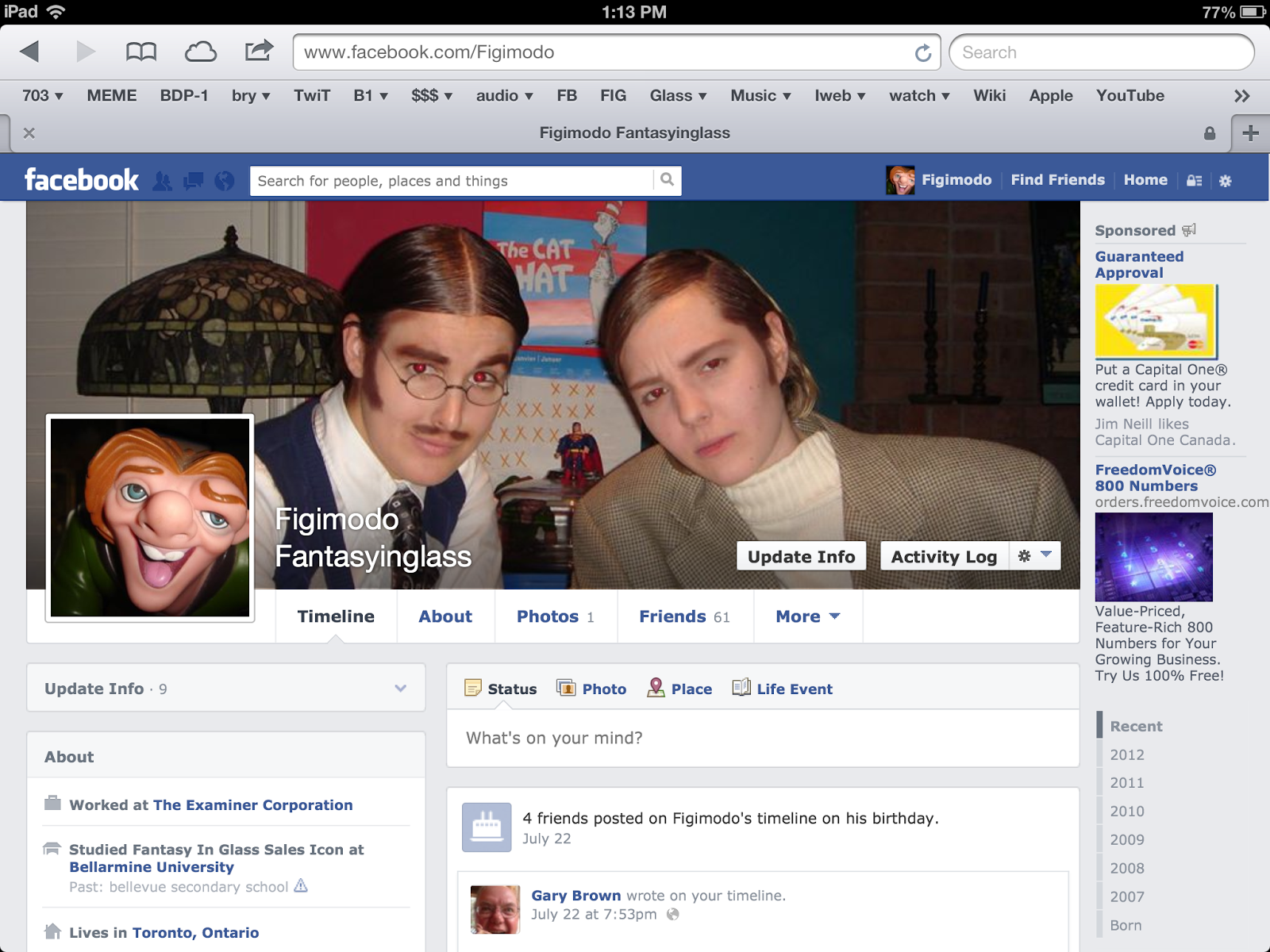Open Toronto, Ontario link
Image resolution: width=1270 pixels, height=952 pixels.
point(195,932)
